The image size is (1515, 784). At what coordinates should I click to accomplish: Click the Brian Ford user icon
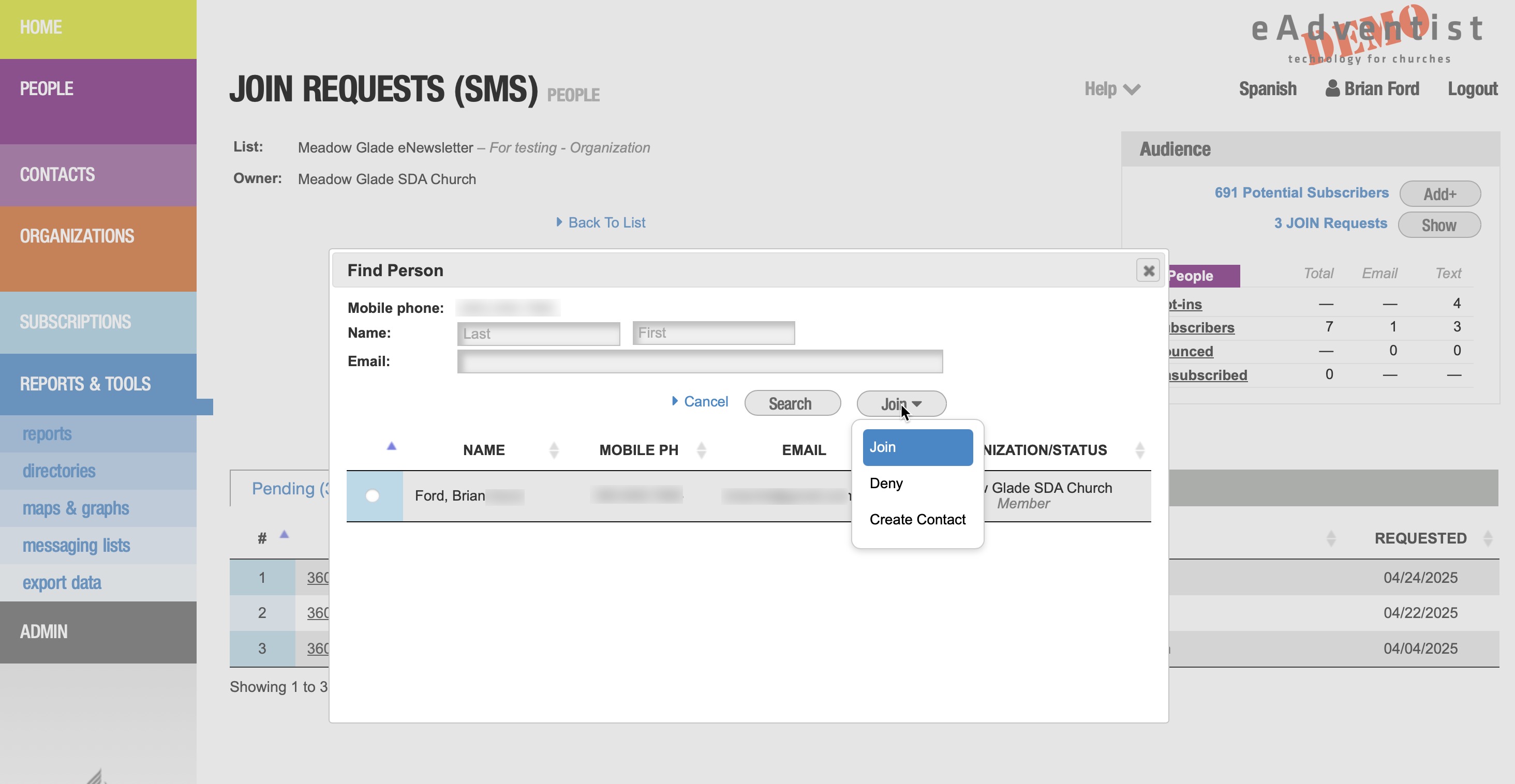[x=1332, y=89]
